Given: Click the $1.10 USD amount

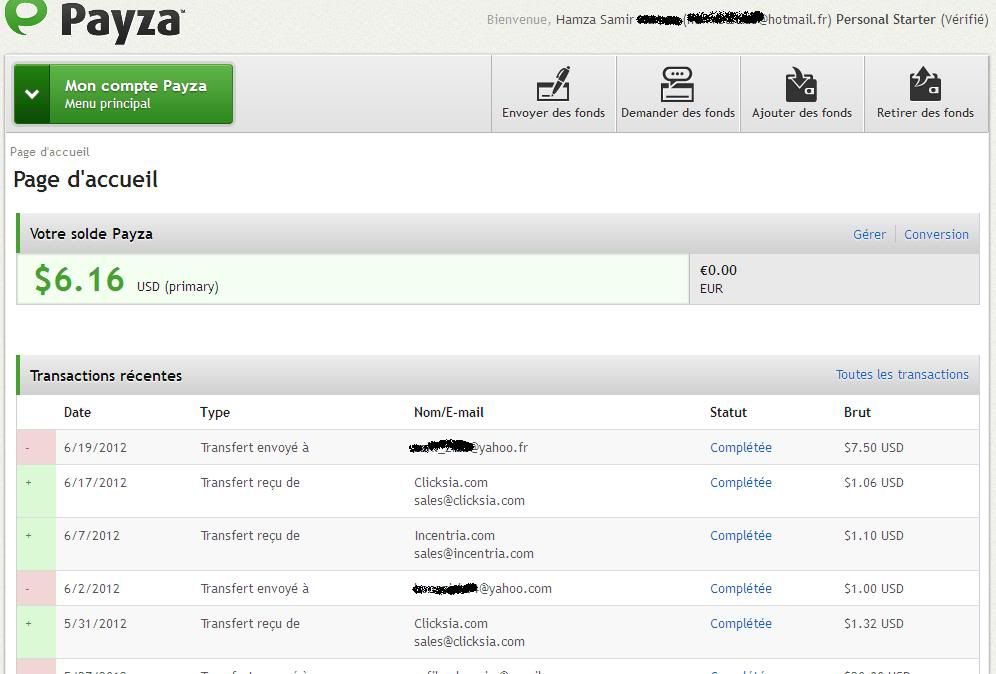Looking at the screenshot, I should (873, 536).
